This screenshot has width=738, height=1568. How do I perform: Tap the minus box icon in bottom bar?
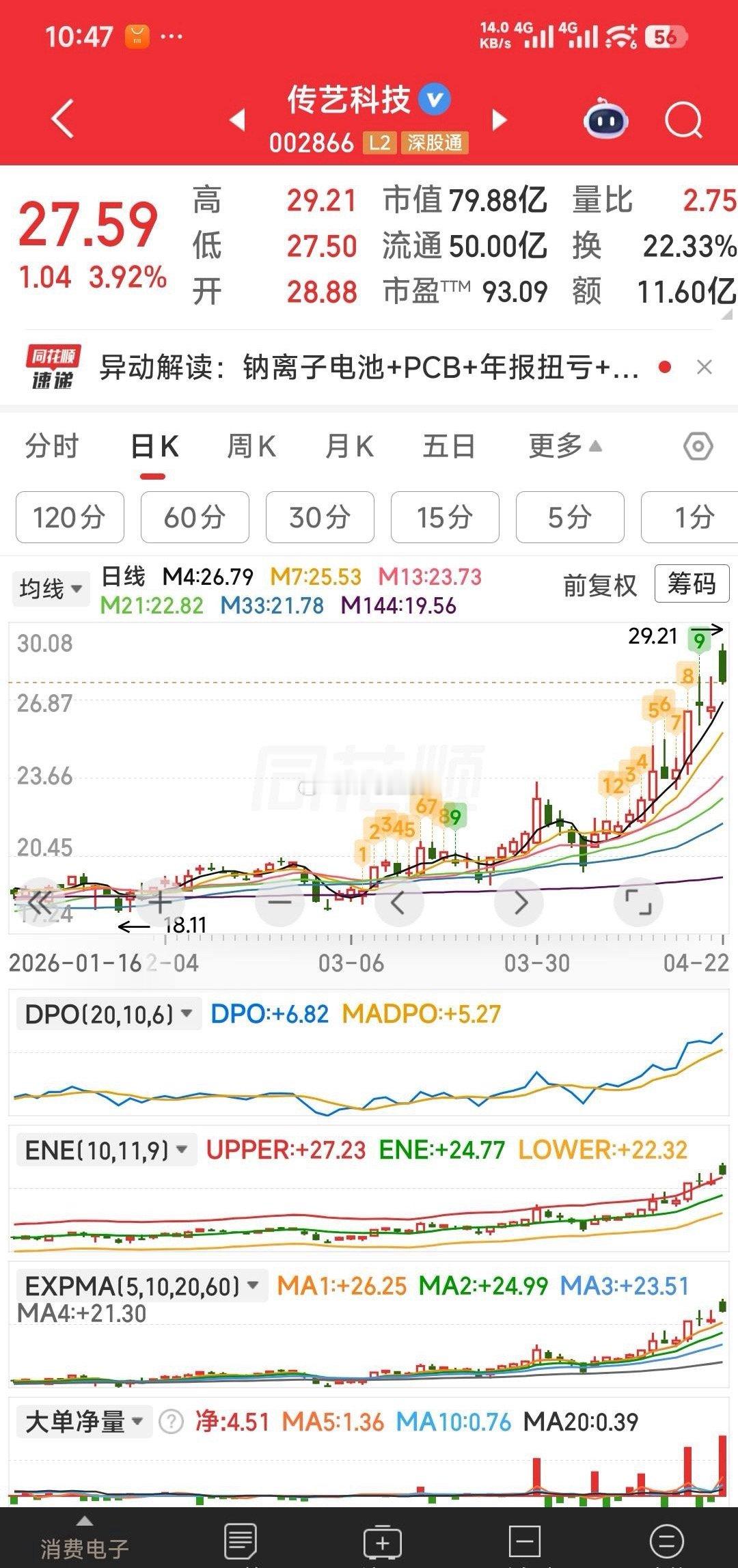pos(525,1542)
